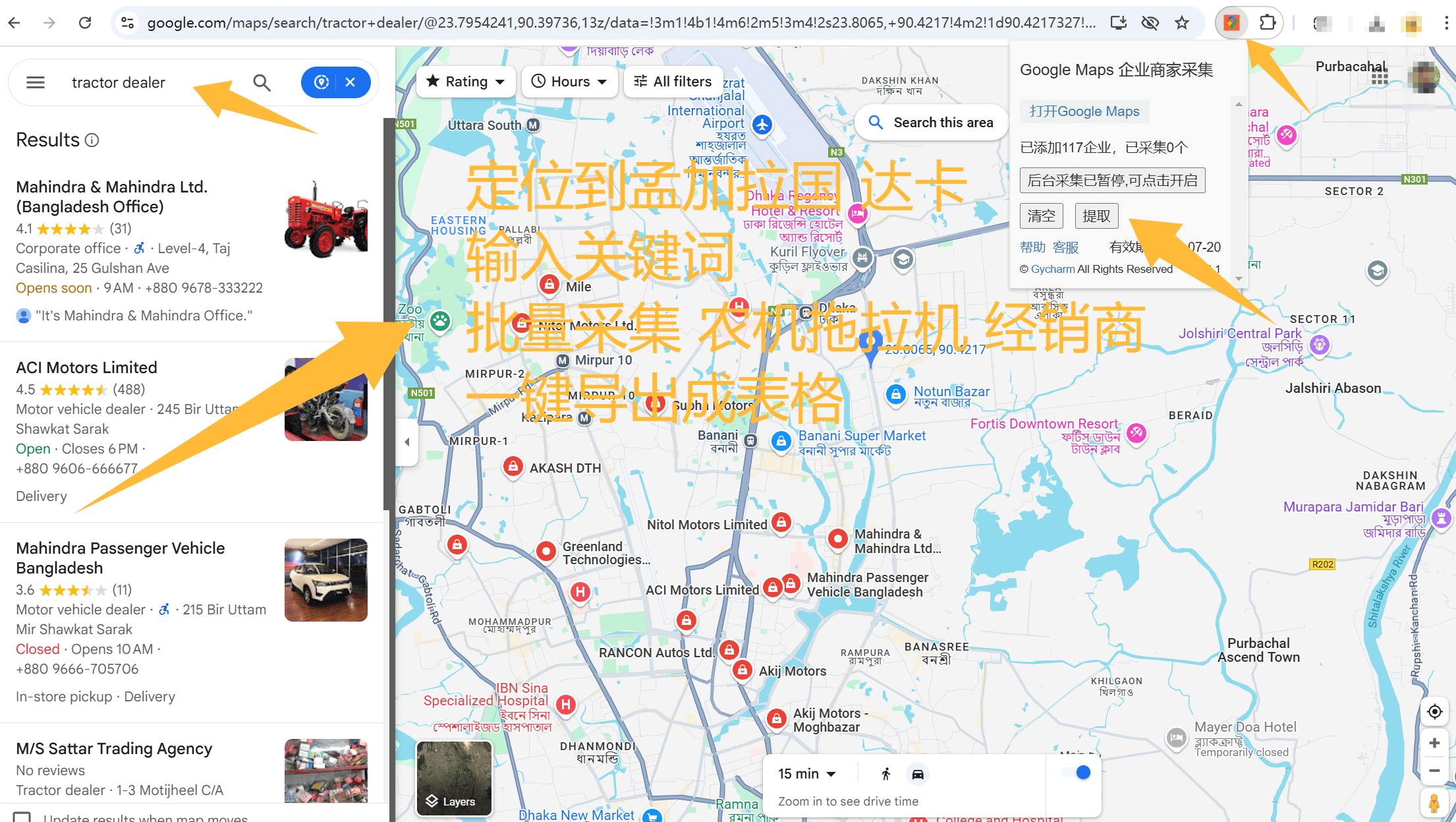The width and height of the screenshot is (1456, 822).
Task: Click the my location target button
Action: [1434, 712]
